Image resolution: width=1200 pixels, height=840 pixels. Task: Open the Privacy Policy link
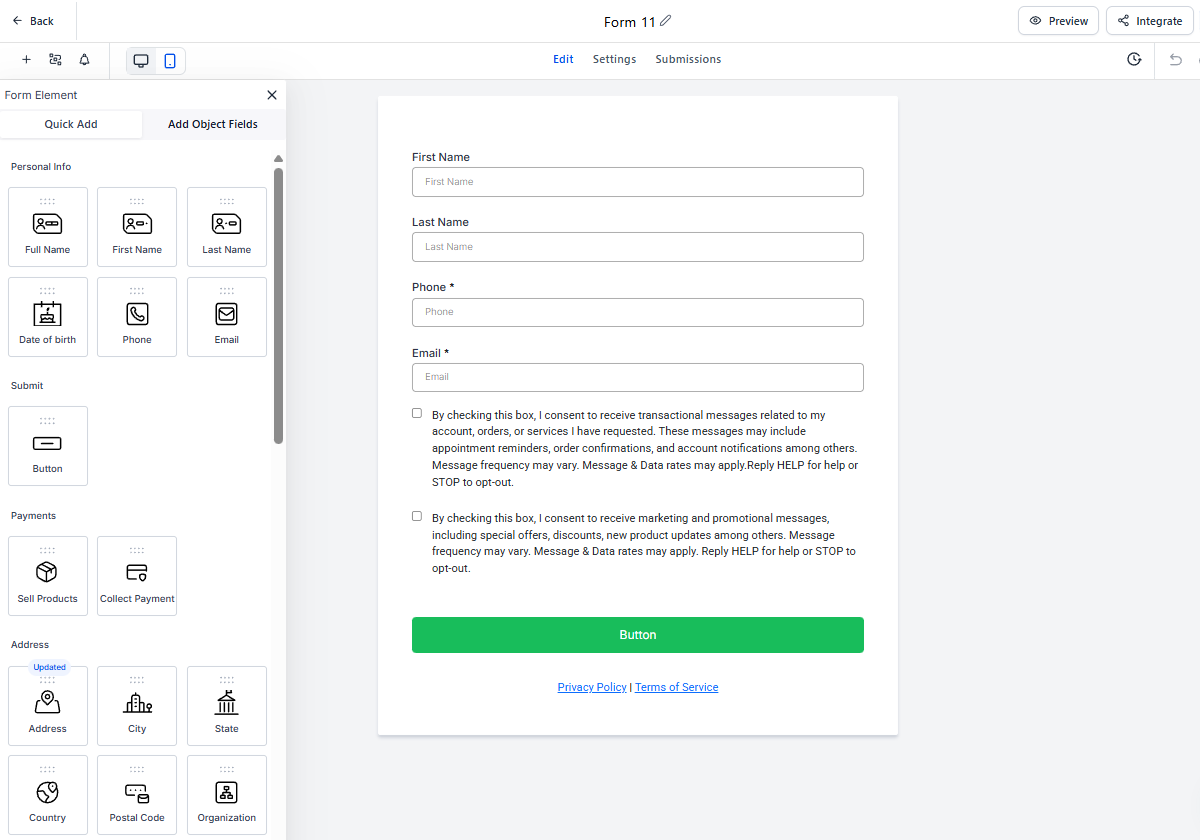(x=592, y=688)
